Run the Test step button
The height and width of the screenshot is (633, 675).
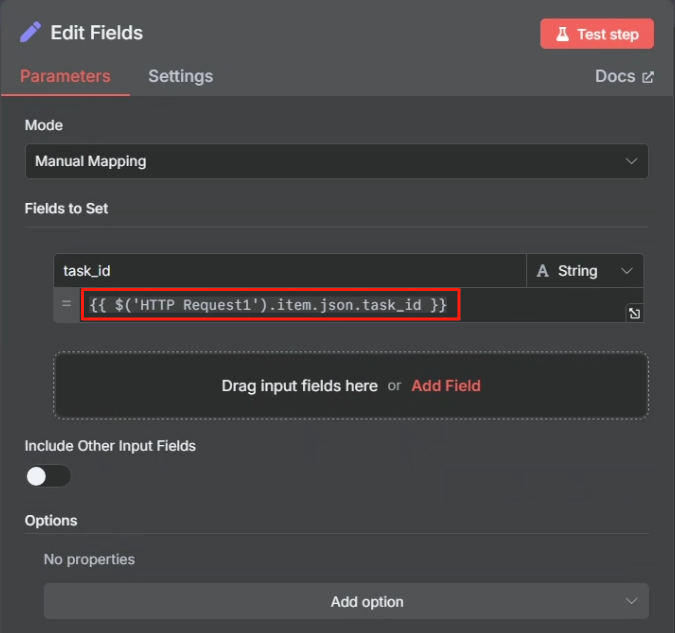pyautogui.click(x=597, y=34)
